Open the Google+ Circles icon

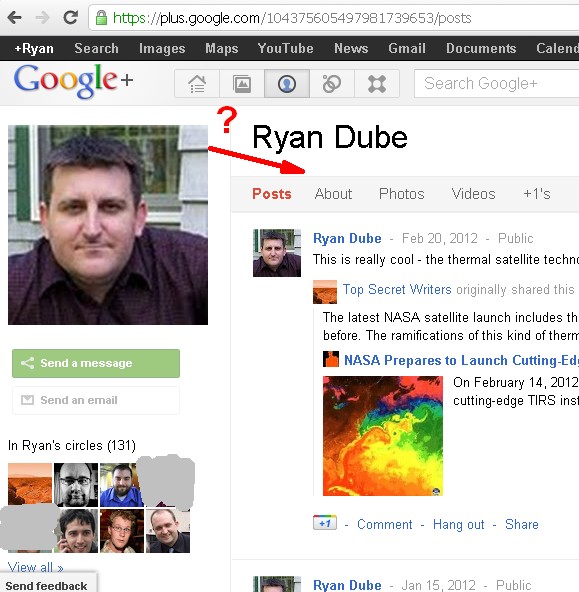(332, 83)
